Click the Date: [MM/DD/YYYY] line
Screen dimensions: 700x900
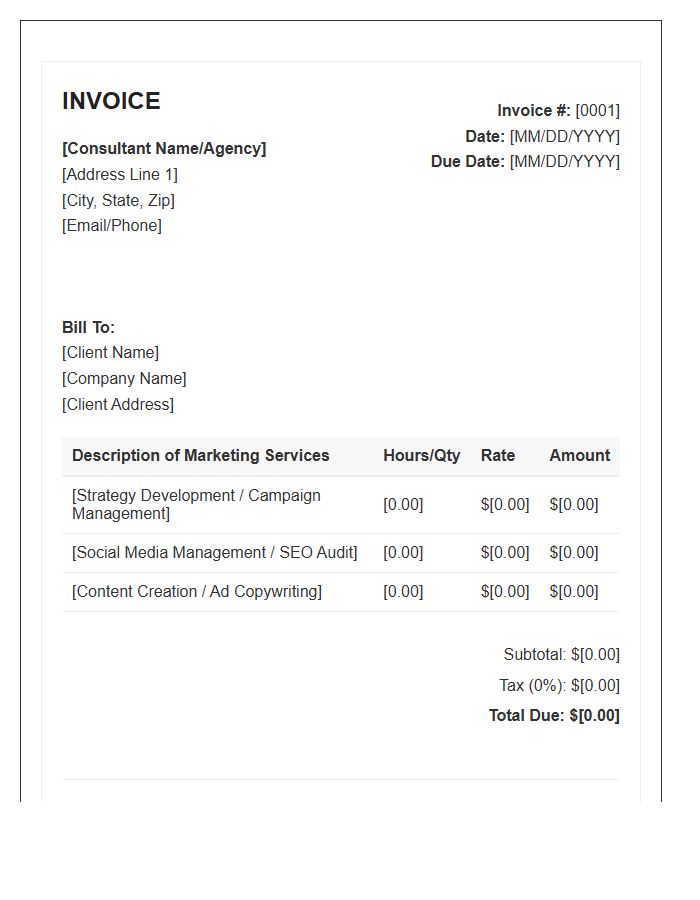(x=542, y=137)
